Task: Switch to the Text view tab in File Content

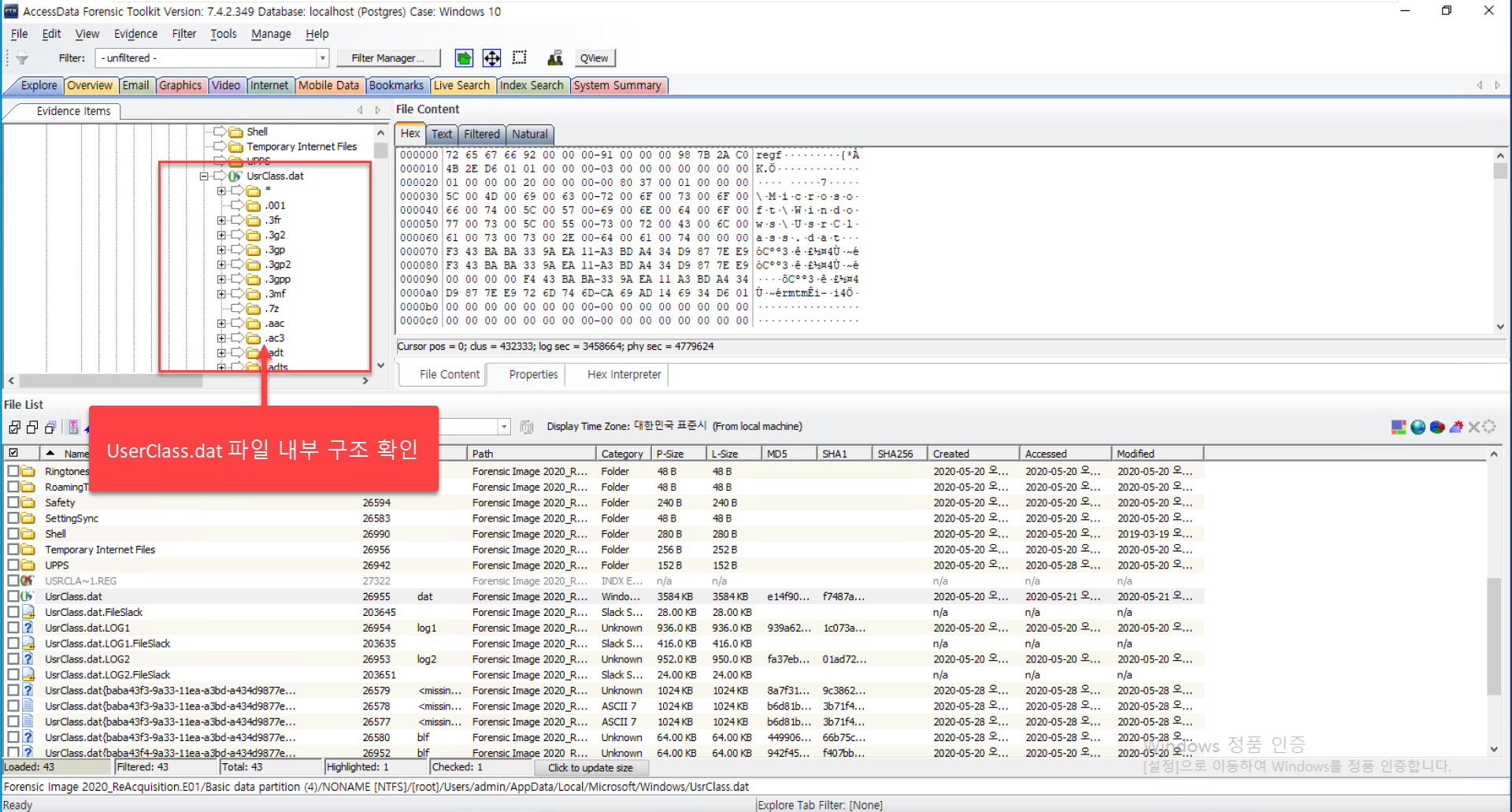Action: point(442,134)
